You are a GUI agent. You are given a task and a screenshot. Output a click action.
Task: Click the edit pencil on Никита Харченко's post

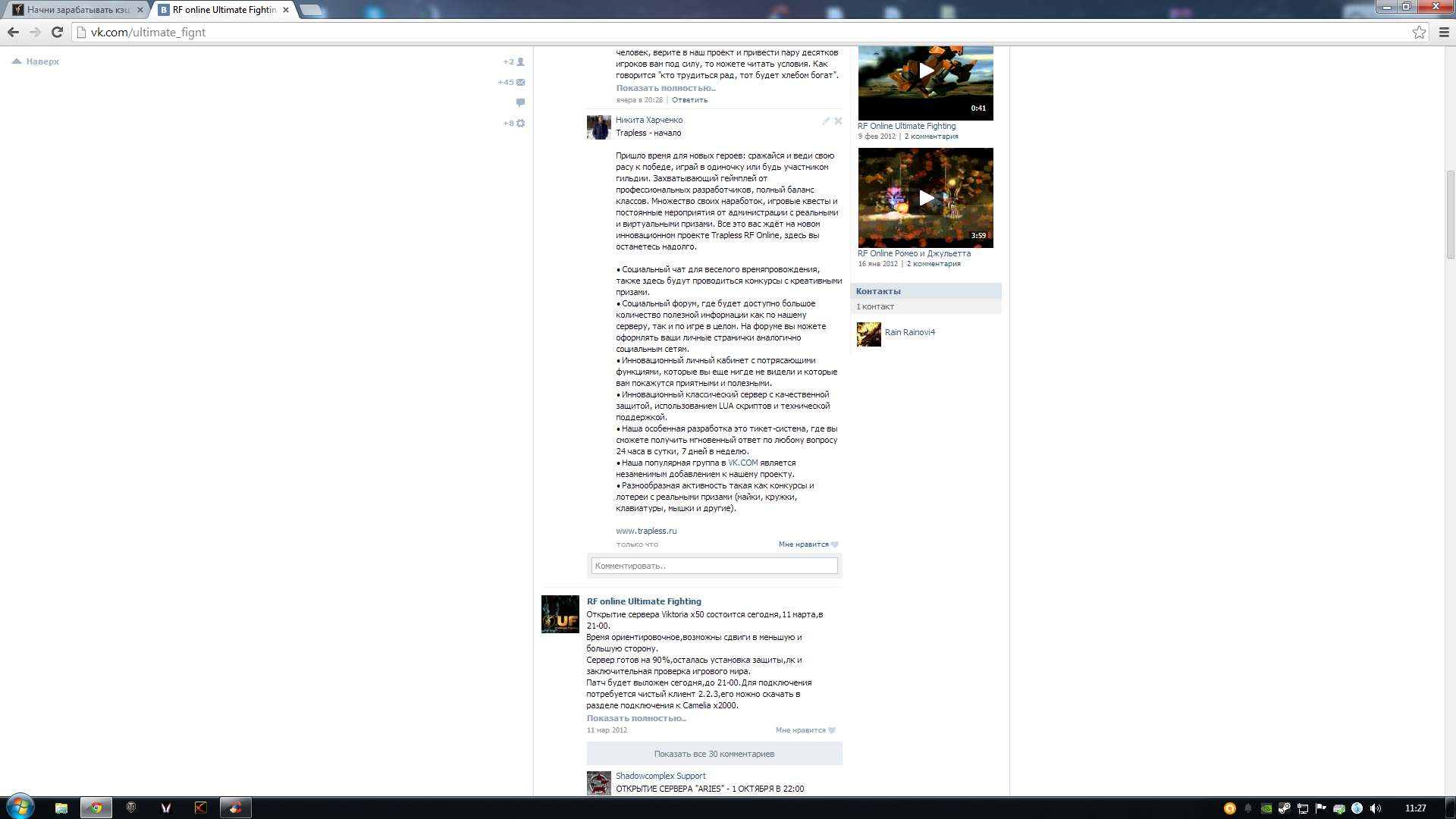point(826,121)
